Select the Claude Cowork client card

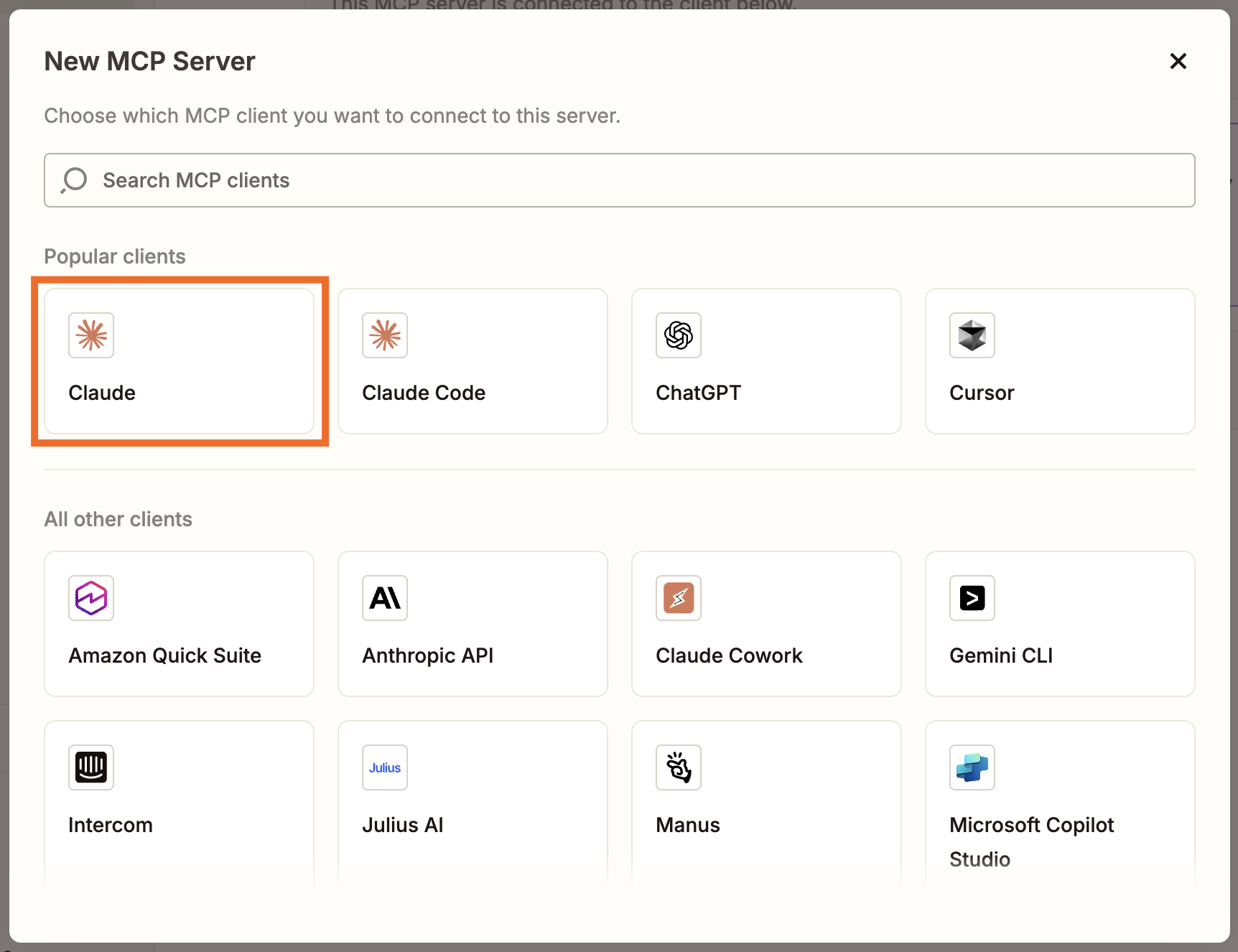pyautogui.click(x=765, y=624)
